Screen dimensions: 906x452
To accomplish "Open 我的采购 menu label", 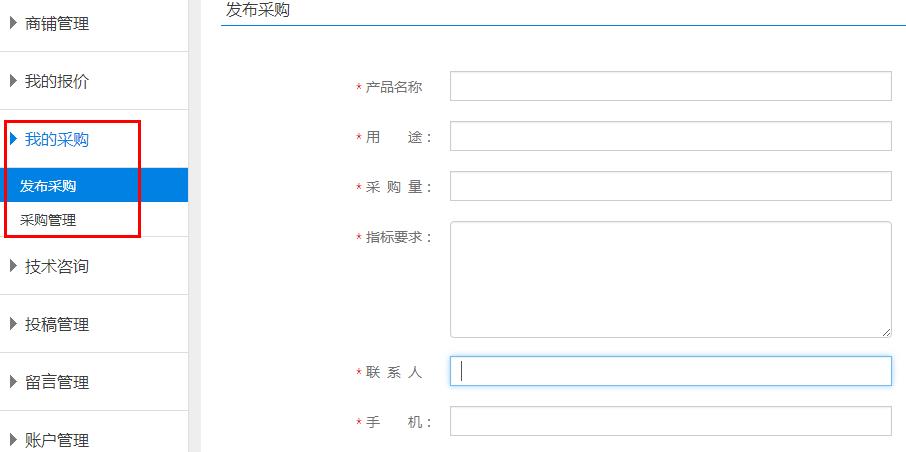I will (x=57, y=139).
